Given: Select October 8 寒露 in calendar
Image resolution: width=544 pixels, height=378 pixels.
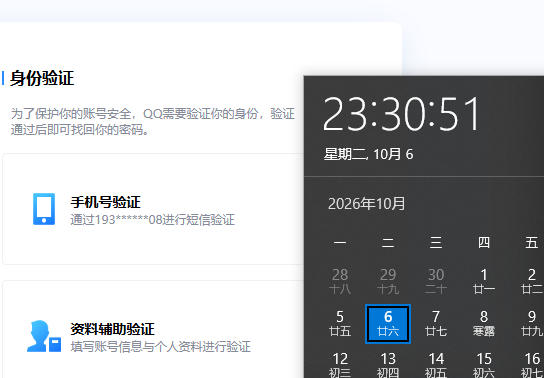Looking at the screenshot, I should (484, 324).
